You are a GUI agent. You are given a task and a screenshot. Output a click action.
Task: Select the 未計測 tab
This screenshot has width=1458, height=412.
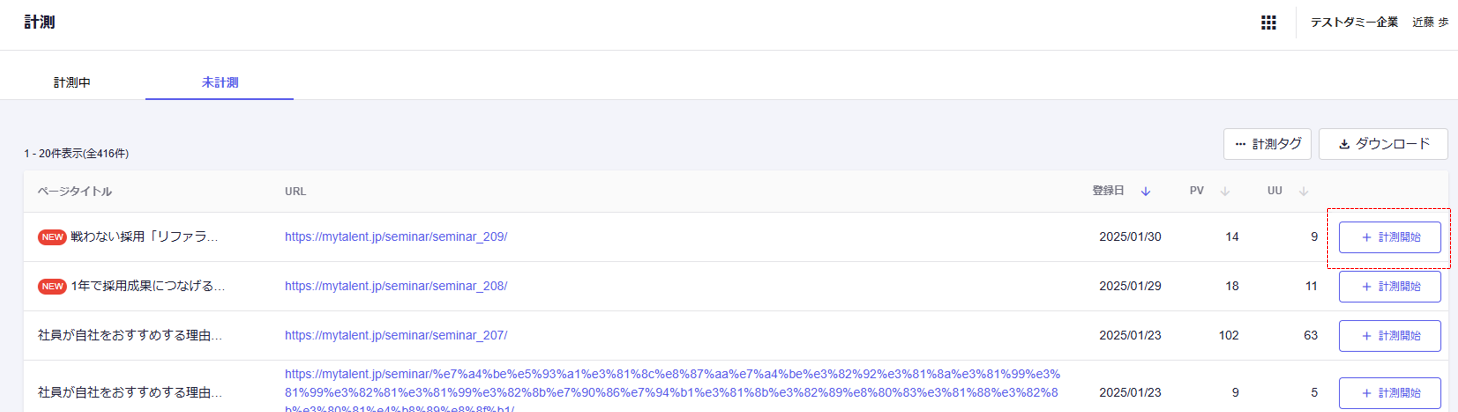pyautogui.click(x=219, y=82)
